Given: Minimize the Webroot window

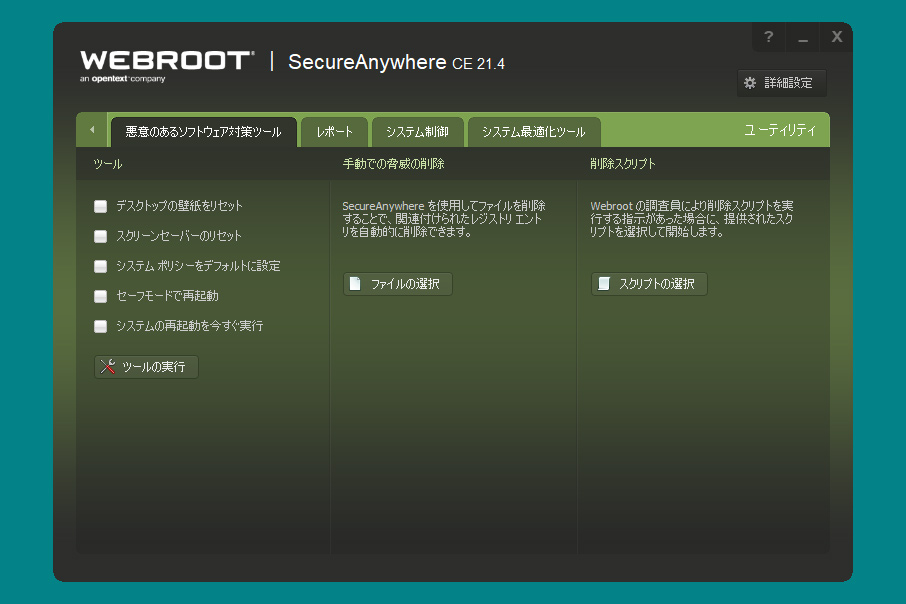Looking at the screenshot, I should click(x=803, y=38).
